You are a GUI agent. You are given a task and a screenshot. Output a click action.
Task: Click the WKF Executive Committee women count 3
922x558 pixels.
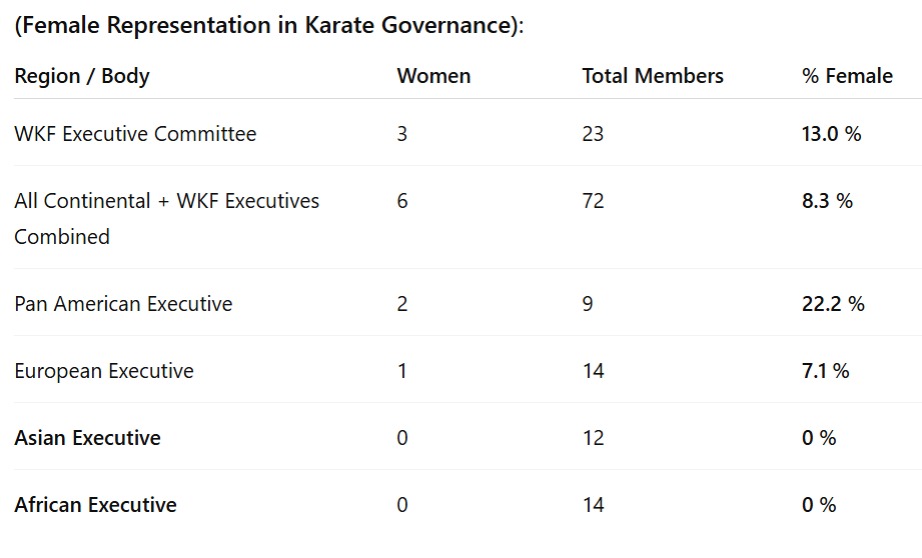pyautogui.click(x=402, y=134)
